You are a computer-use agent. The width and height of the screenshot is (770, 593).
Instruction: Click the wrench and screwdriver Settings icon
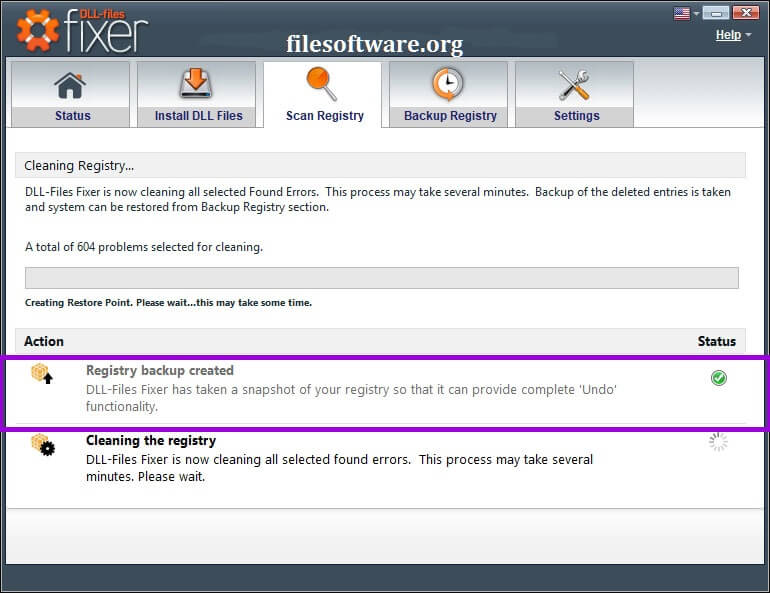574,85
